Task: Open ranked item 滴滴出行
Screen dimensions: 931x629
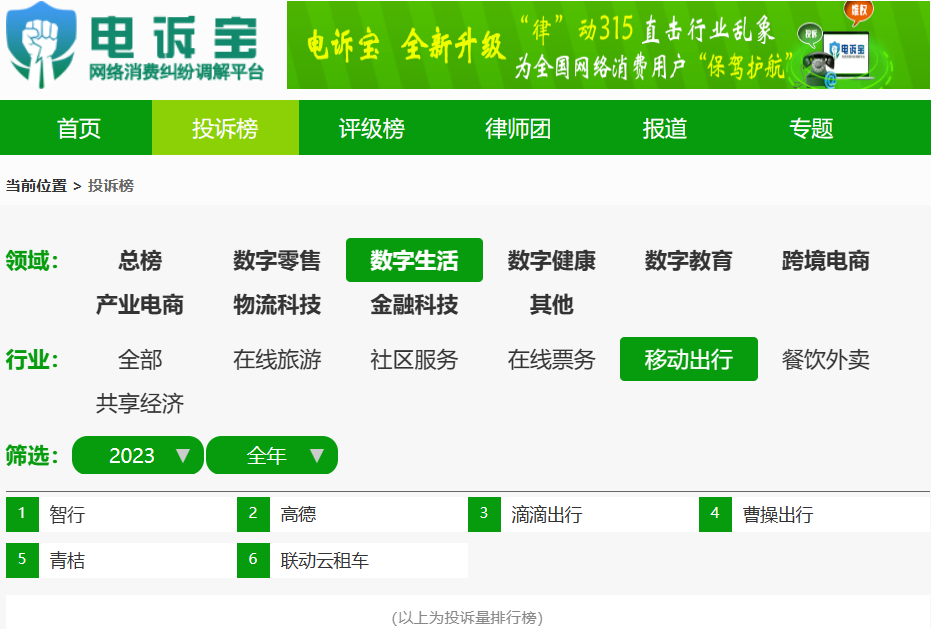Action: tap(547, 514)
